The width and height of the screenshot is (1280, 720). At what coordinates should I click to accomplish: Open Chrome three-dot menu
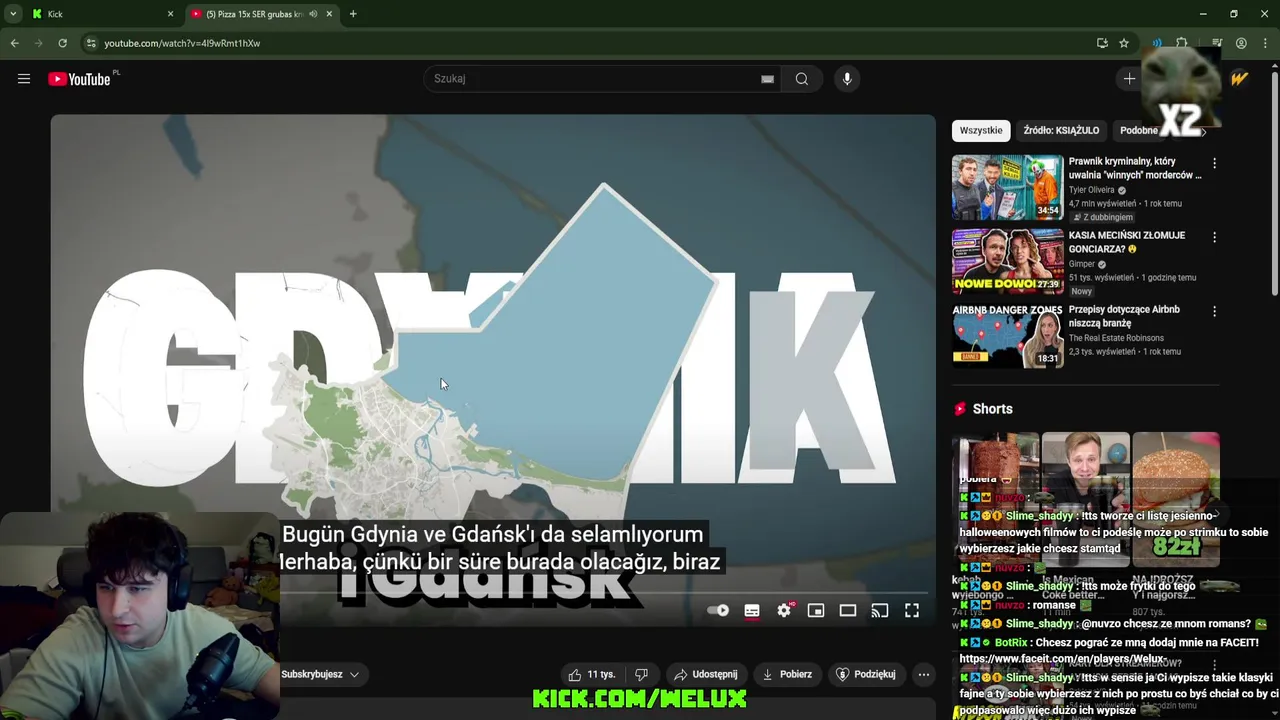tap(1265, 43)
